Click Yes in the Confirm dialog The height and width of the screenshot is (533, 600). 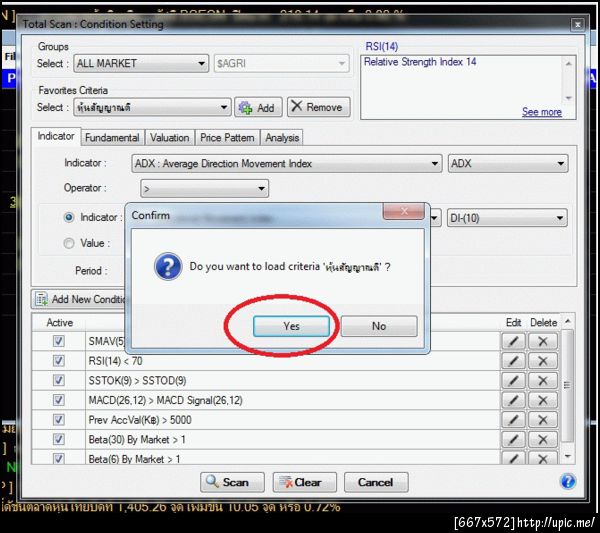291,326
